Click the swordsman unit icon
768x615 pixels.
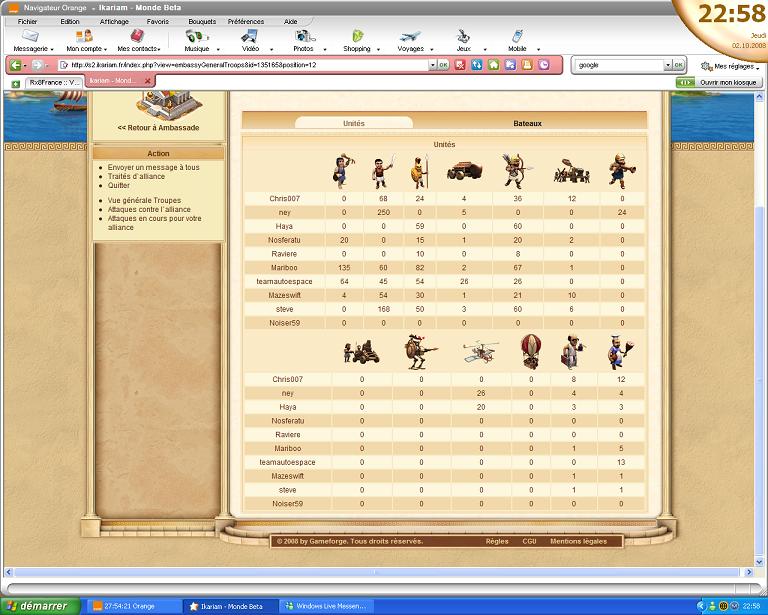point(384,172)
